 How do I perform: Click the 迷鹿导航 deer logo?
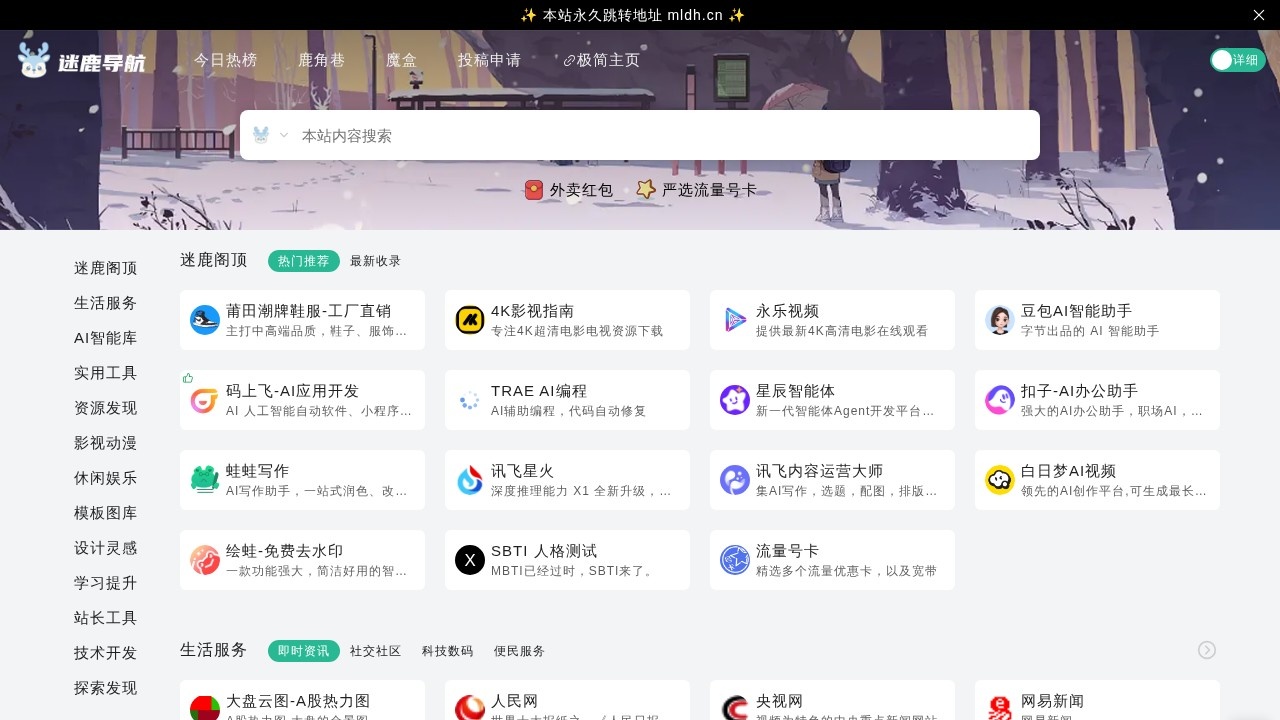click(x=36, y=60)
